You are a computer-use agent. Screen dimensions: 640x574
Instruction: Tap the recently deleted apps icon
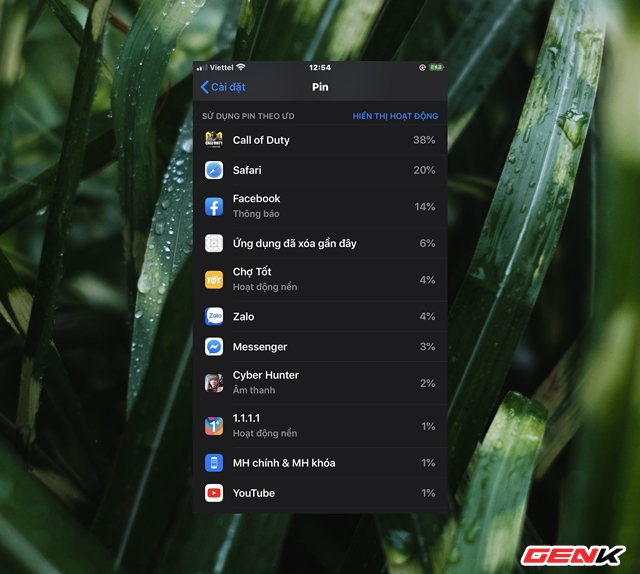[x=213, y=243]
